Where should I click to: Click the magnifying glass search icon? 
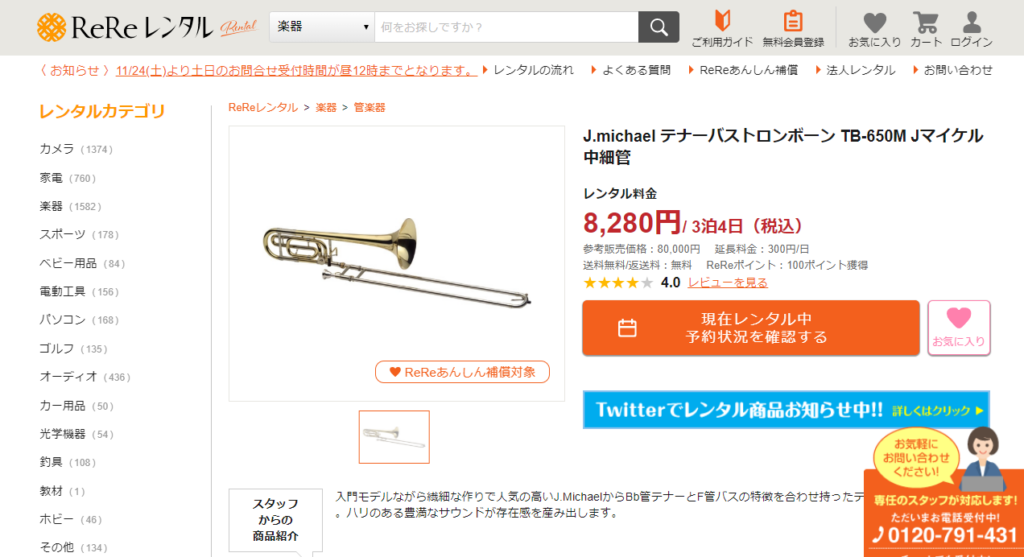coord(658,27)
